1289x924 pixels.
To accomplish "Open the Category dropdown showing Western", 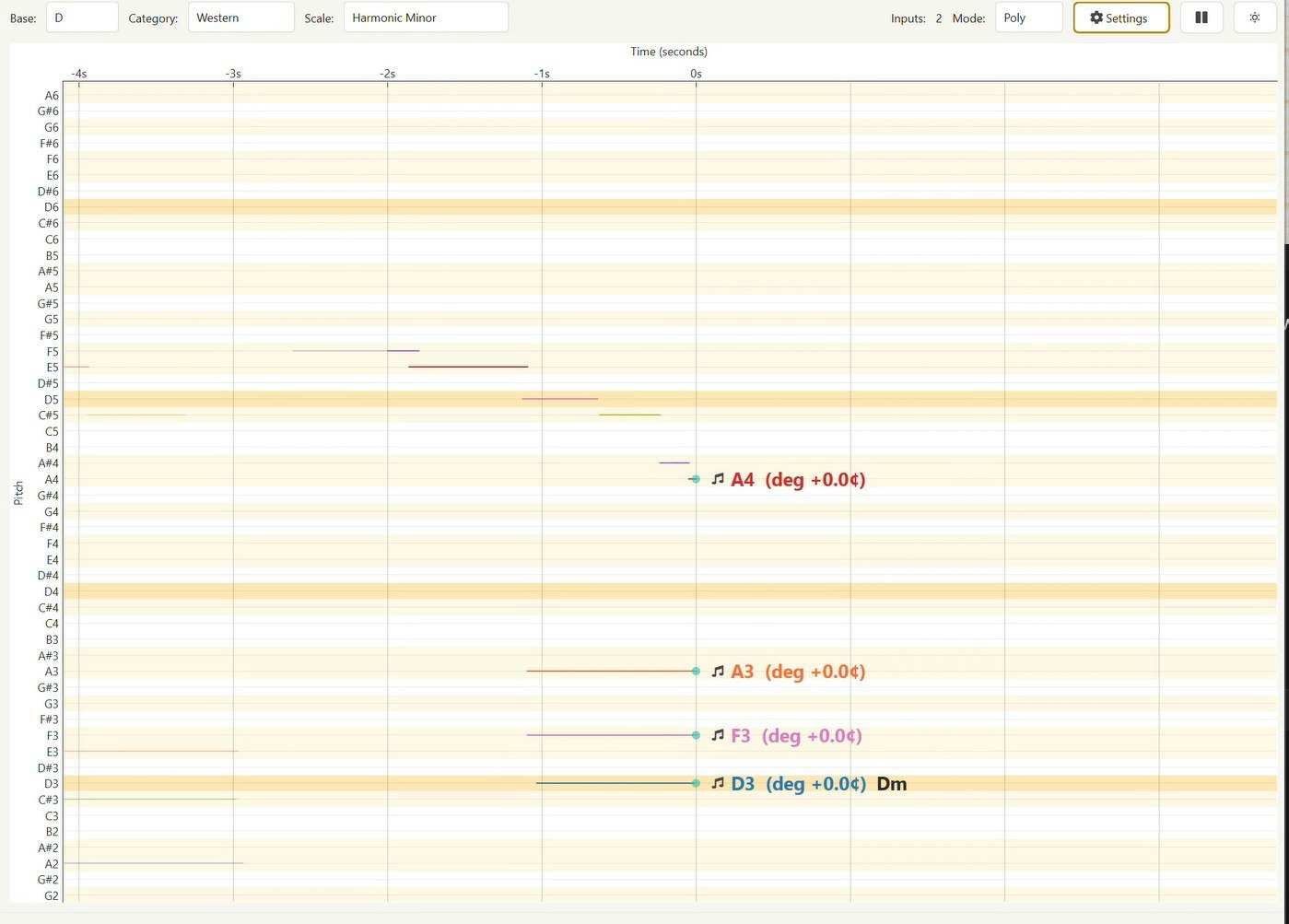I will 240,17.
